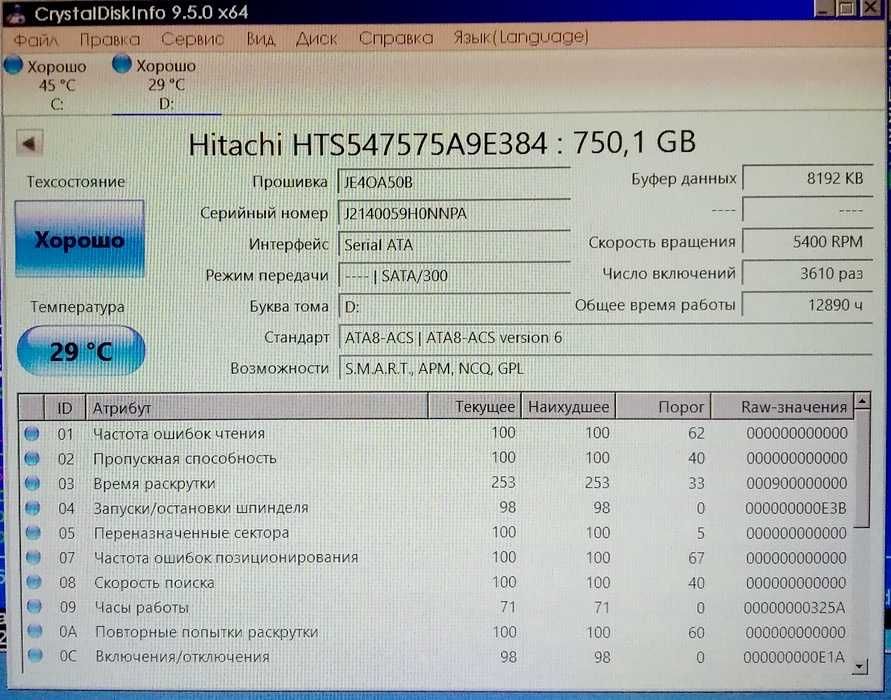Click status dot of attribute 04
This screenshot has width=891, height=700.
[x=33, y=508]
